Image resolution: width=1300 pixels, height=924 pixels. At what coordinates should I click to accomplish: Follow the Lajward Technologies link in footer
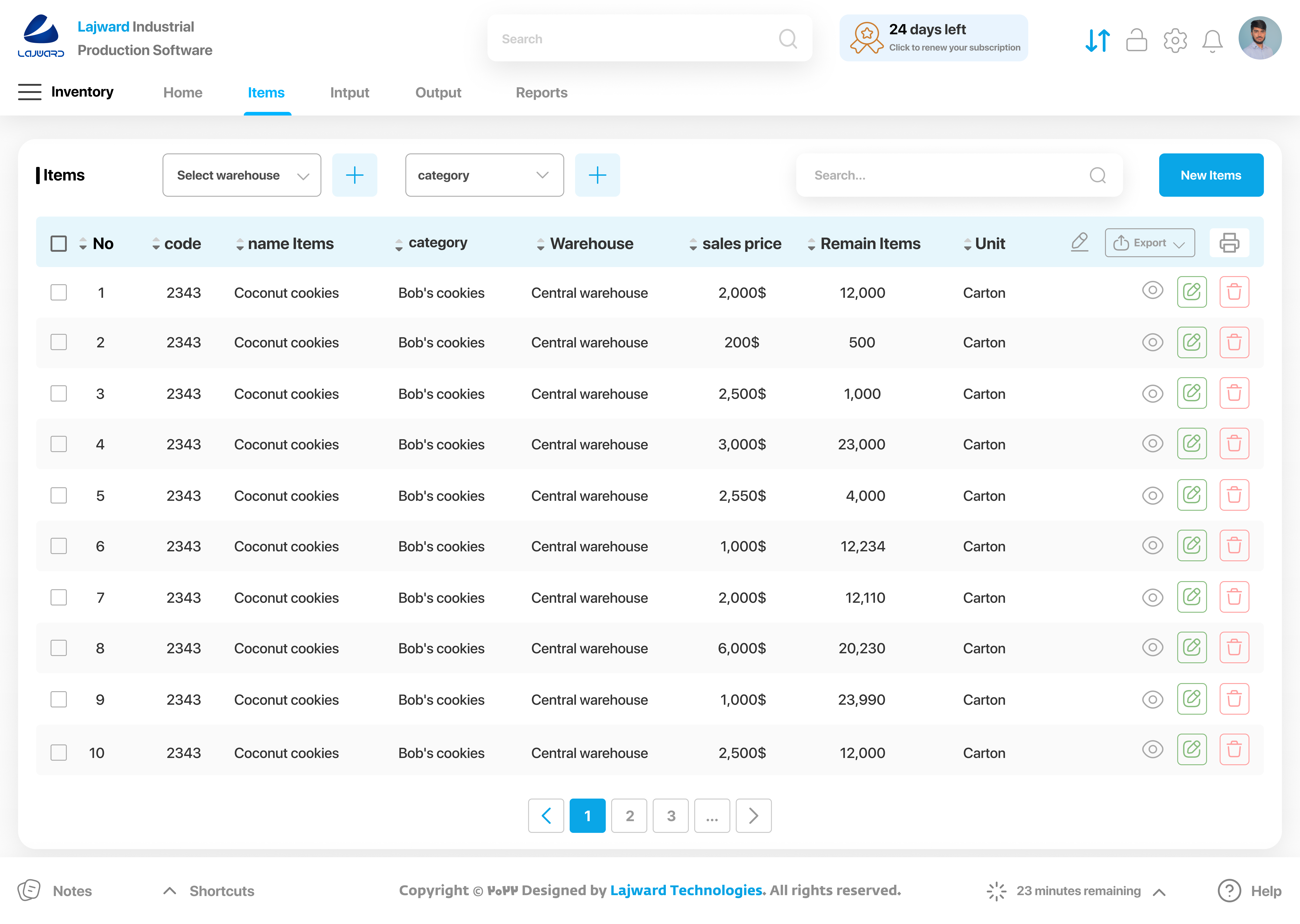coord(686,890)
